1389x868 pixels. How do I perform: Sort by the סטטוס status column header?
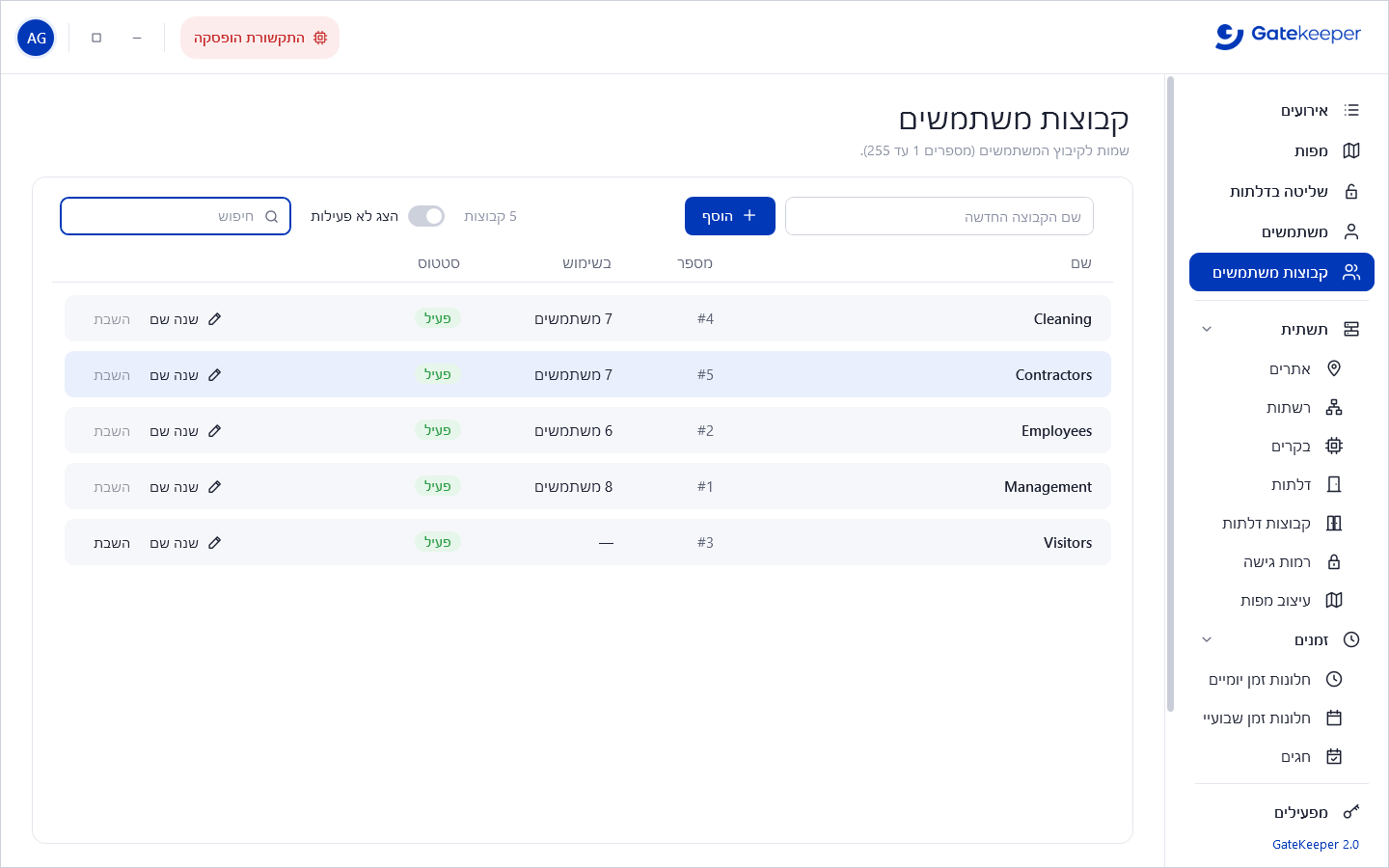tap(439, 263)
